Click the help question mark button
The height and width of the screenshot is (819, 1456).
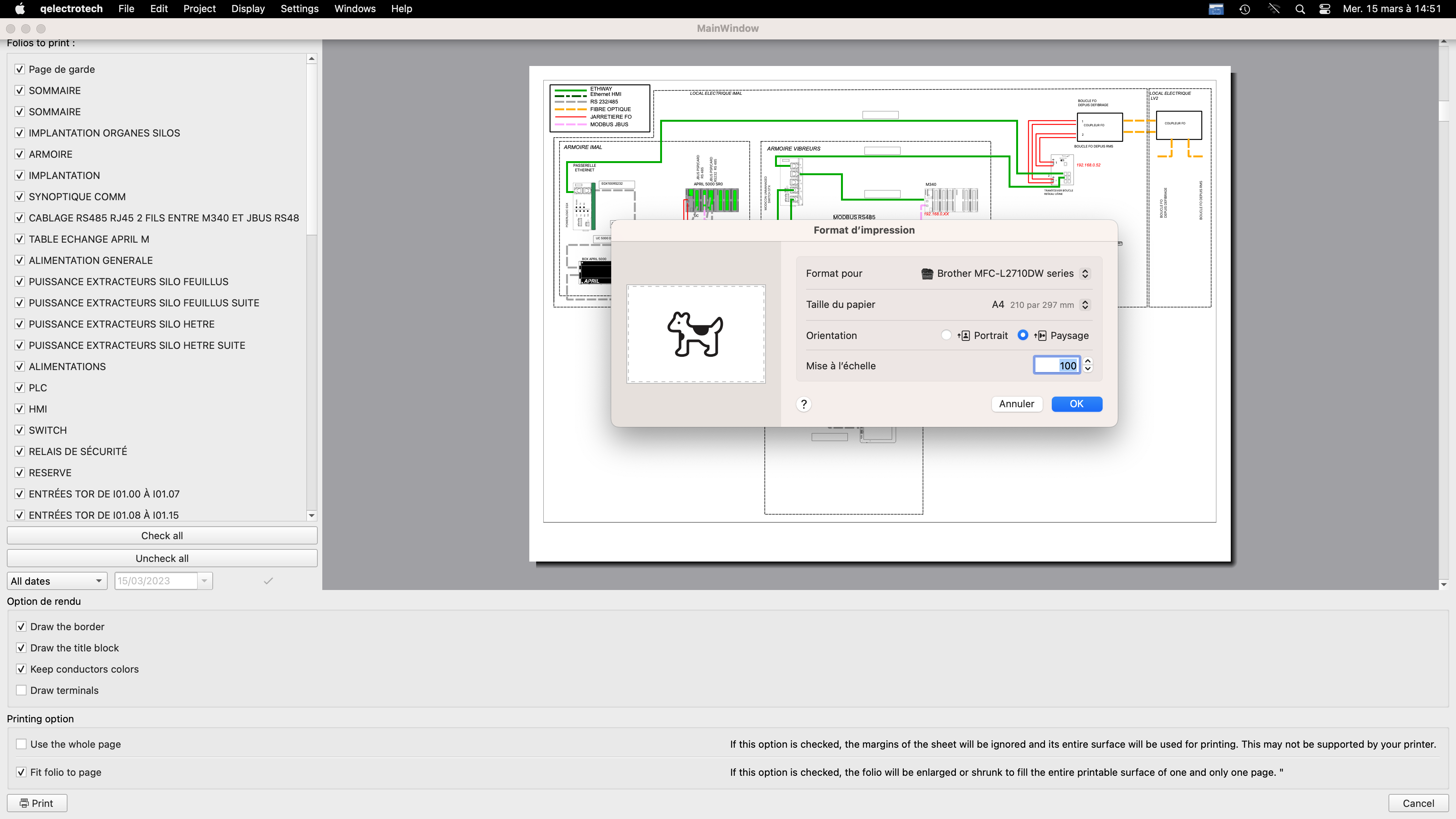click(x=804, y=404)
